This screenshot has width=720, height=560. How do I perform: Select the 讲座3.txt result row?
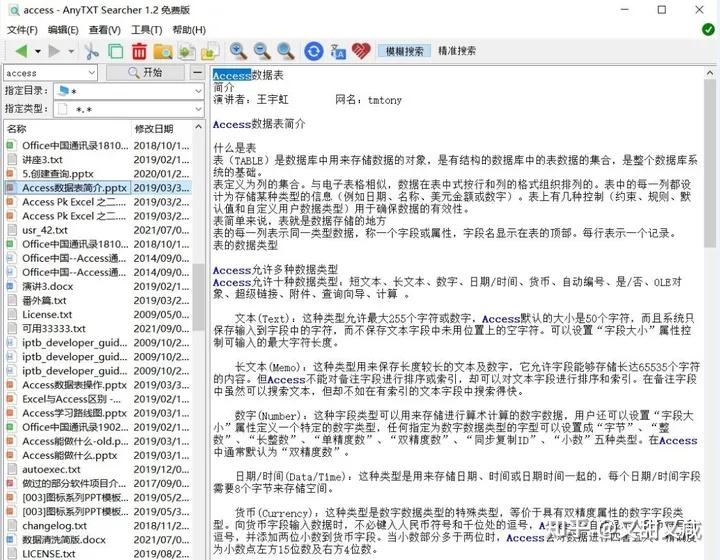pos(98,160)
